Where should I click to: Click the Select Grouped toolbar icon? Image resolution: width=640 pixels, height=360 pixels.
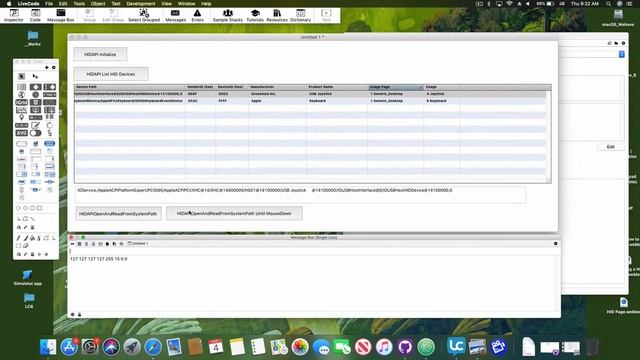(144, 16)
